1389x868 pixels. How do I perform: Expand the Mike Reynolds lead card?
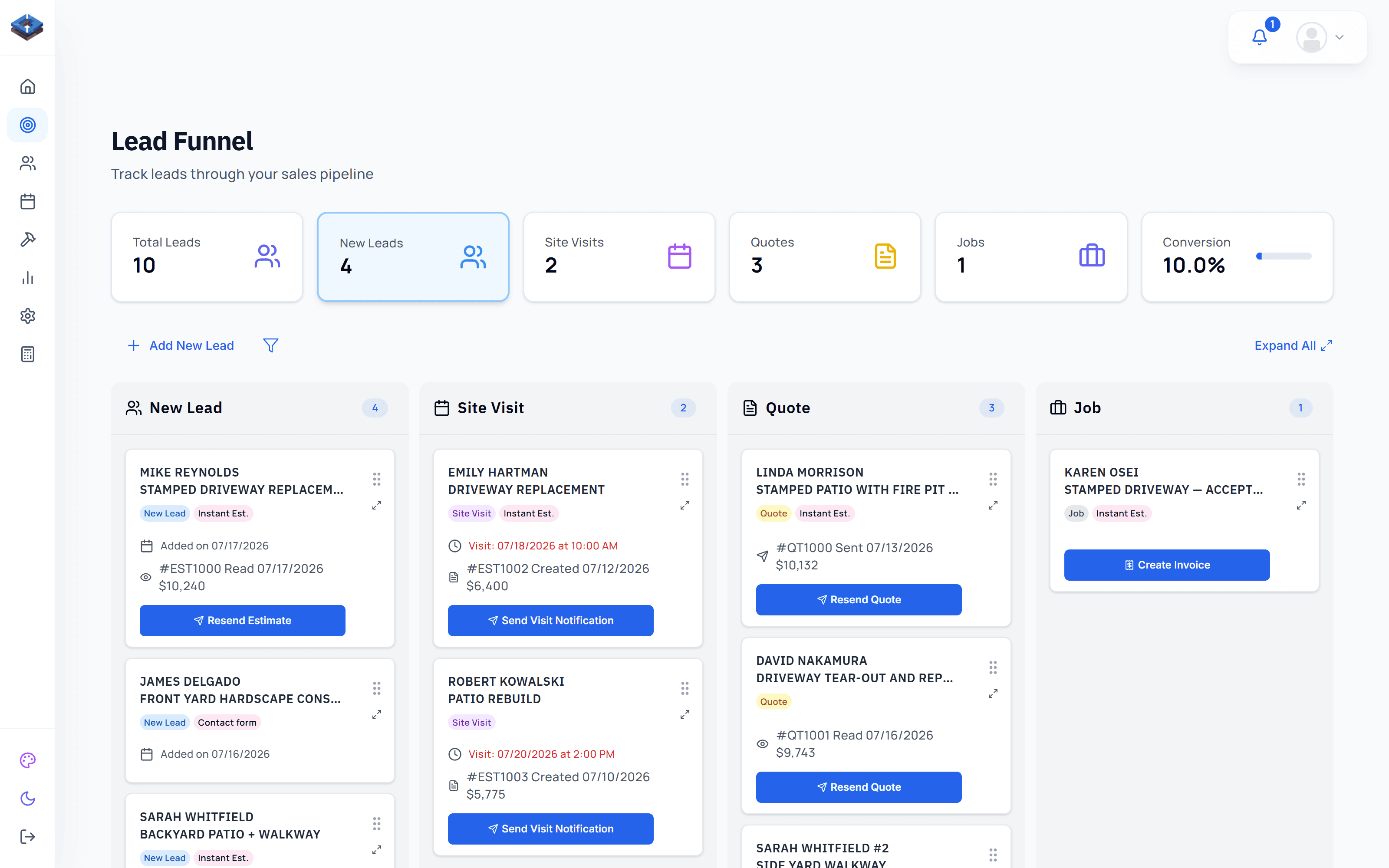pos(376,505)
